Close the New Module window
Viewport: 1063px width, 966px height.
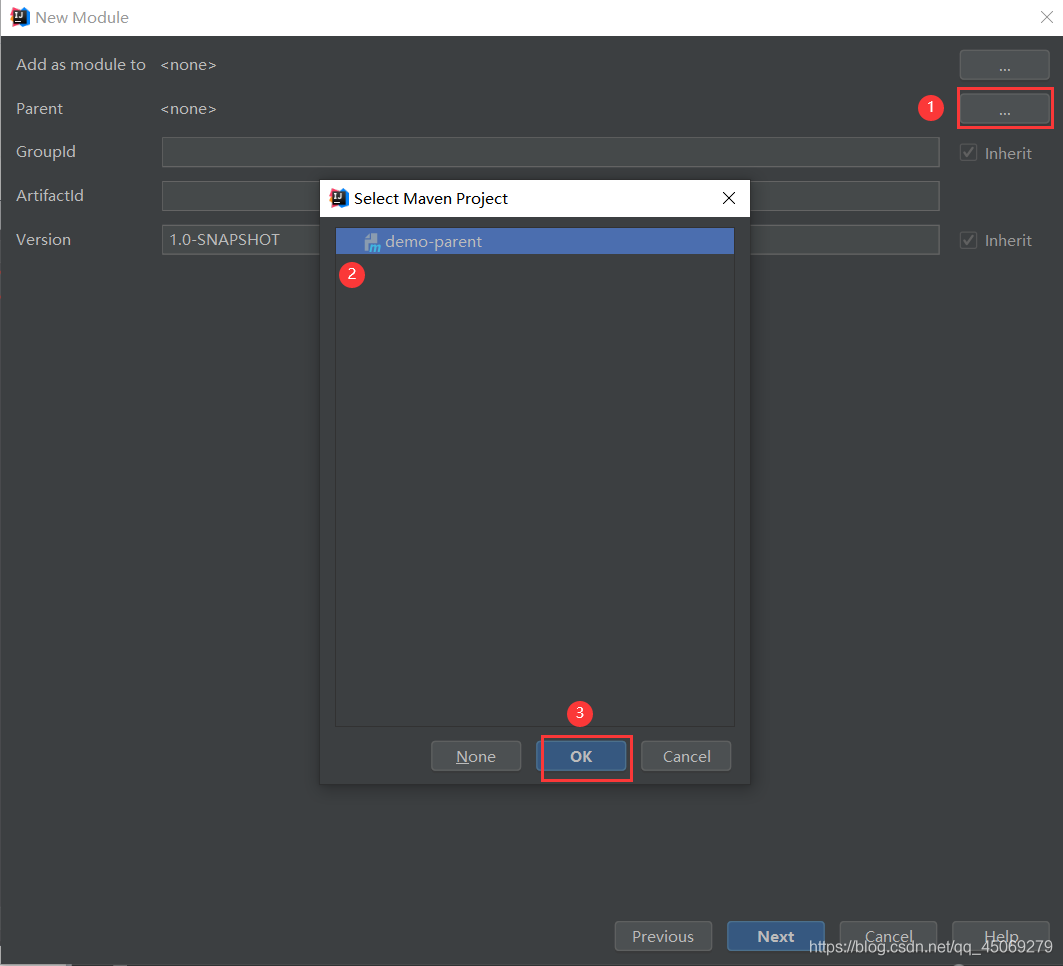[1047, 17]
